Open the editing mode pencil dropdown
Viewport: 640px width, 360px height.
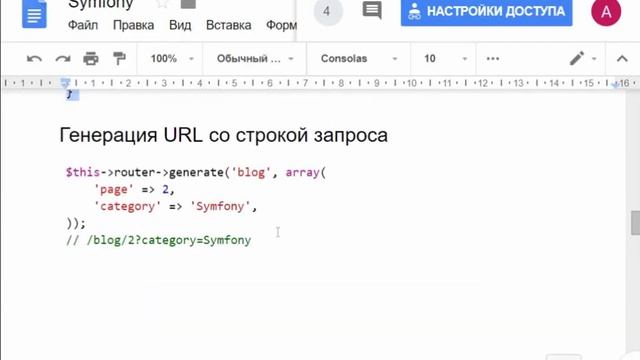point(583,59)
